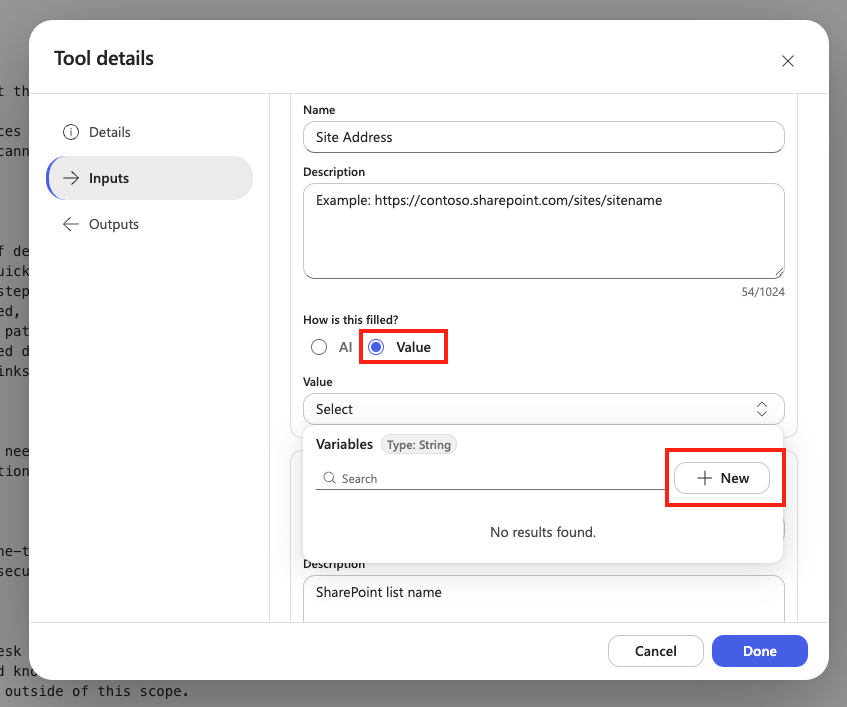Screen dimensions: 847x707
Task: Edit the SharePoint list name description
Action: [x=543, y=599]
